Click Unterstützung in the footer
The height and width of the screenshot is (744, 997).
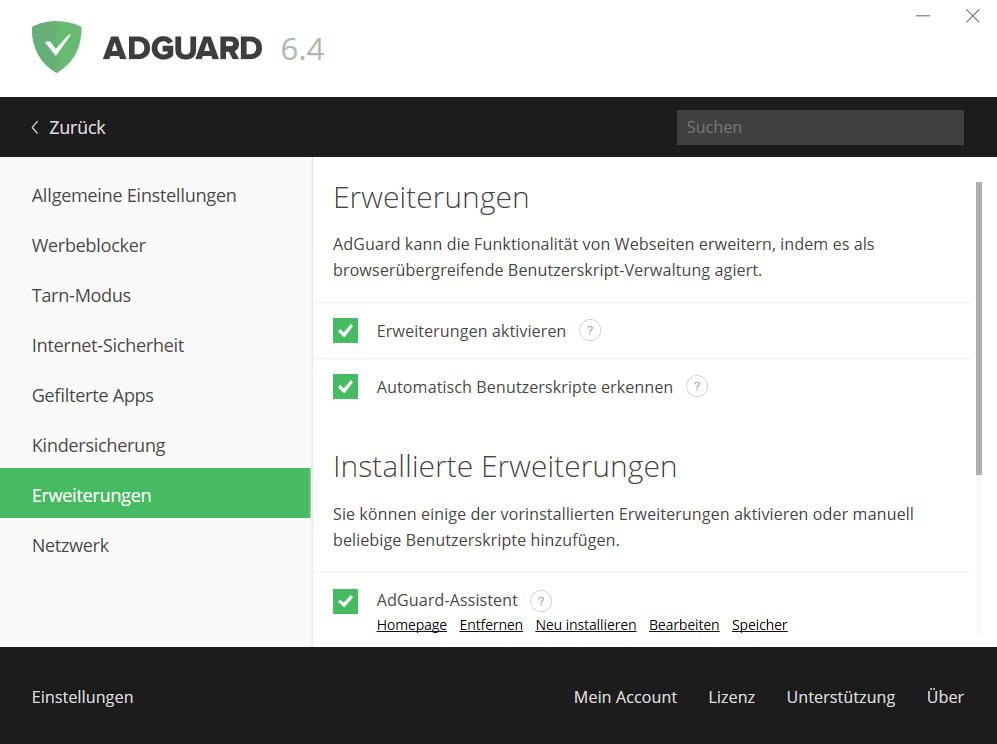point(841,697)
